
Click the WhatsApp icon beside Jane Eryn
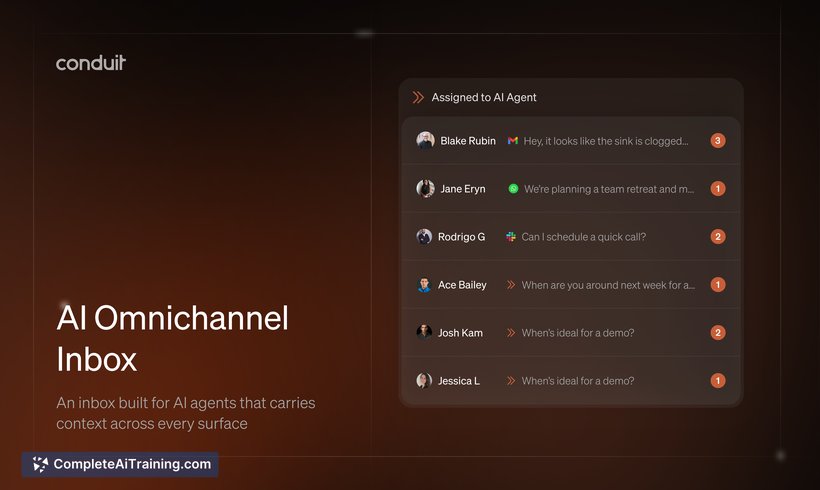pos(513,189)
